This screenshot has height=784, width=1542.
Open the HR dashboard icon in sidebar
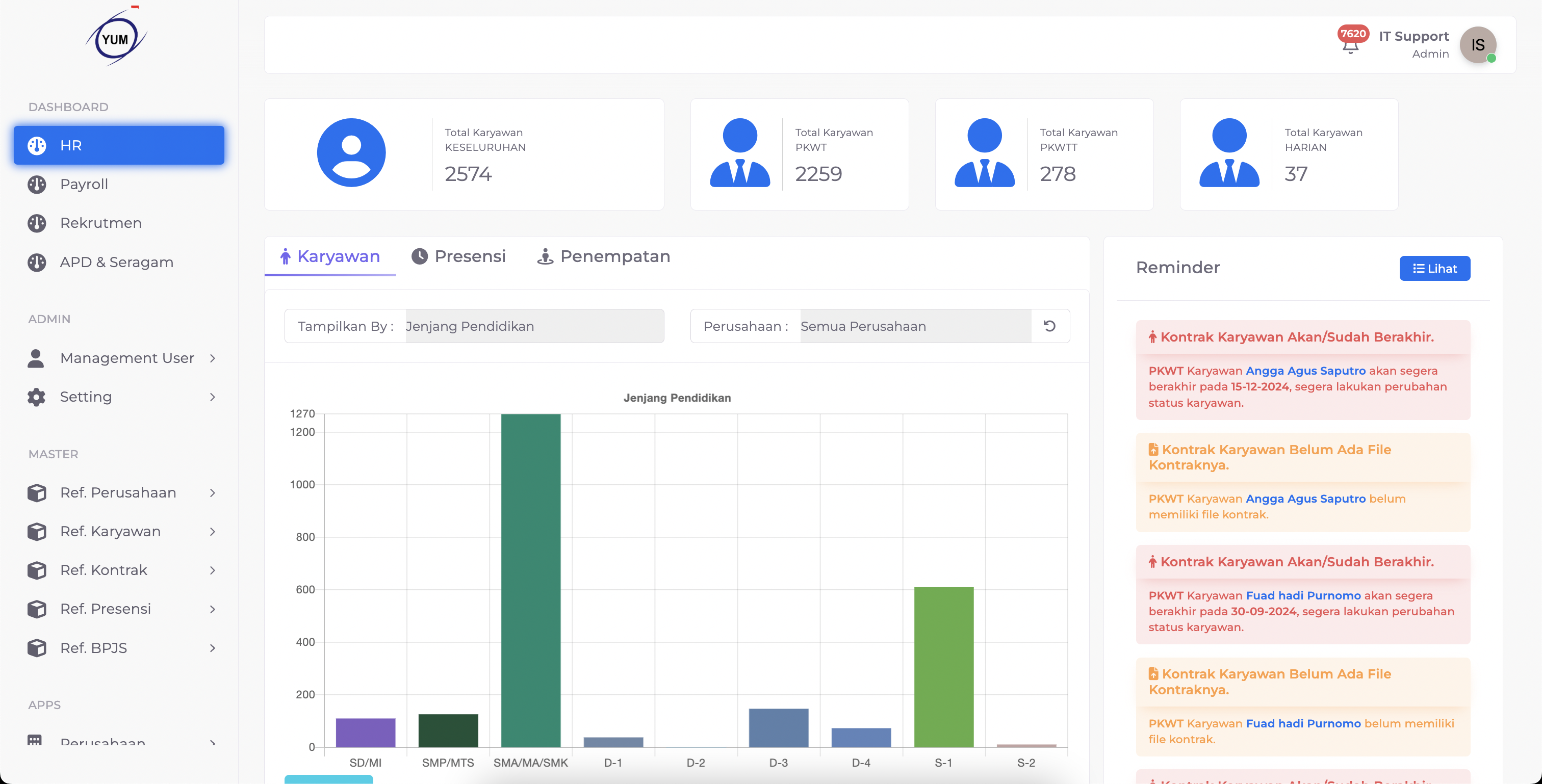click(37, 145)
